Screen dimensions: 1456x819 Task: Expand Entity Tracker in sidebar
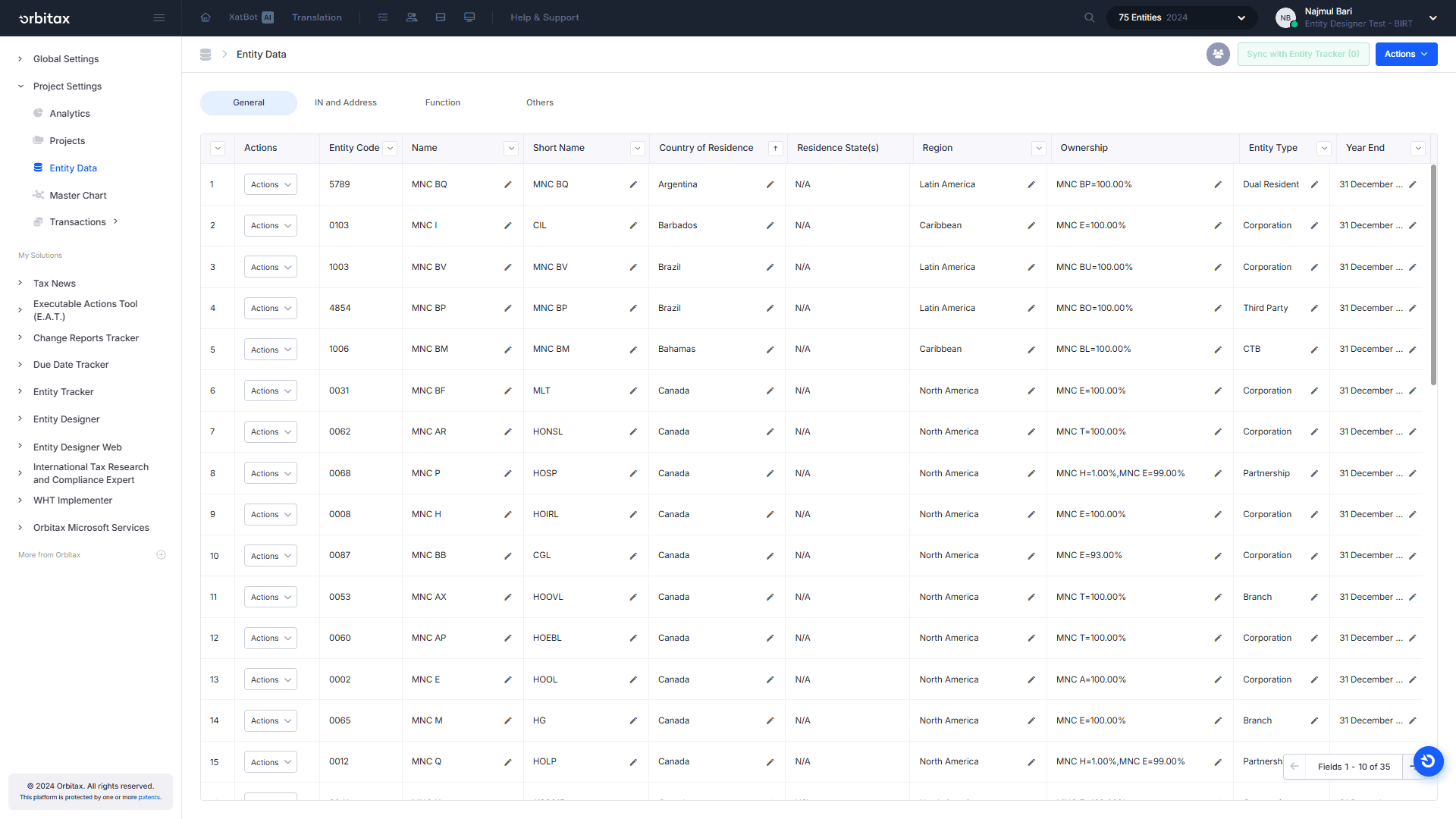(20, 392)
